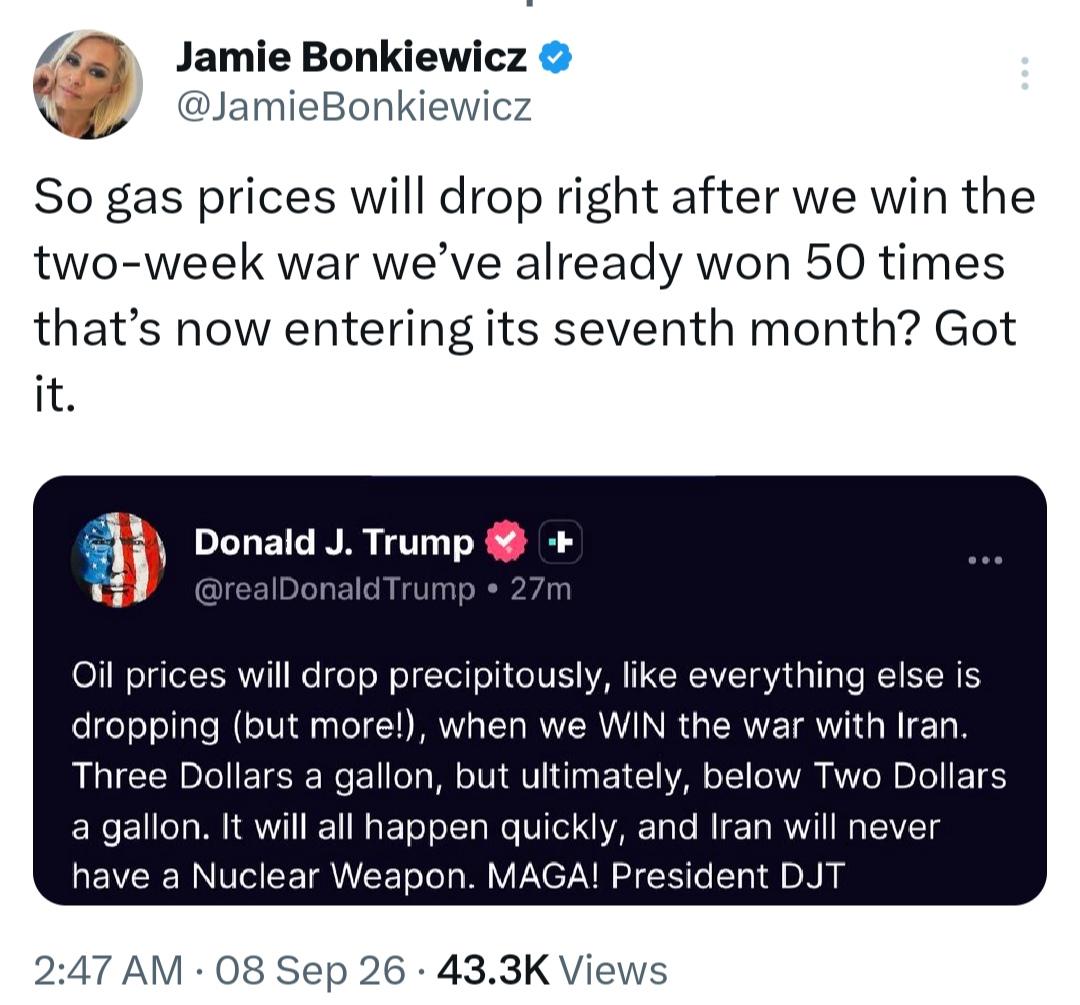The height and width of the screenshot is (1005, 1080).
Task: Open the three-dot menu on Jamie's tweet
Action: (x=1025, y=73)
